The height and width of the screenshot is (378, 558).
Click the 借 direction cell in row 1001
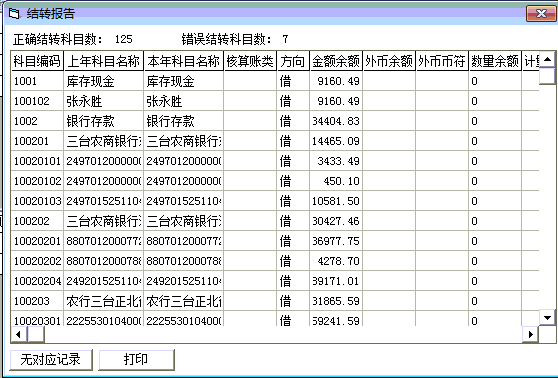(x=293, y=81)
